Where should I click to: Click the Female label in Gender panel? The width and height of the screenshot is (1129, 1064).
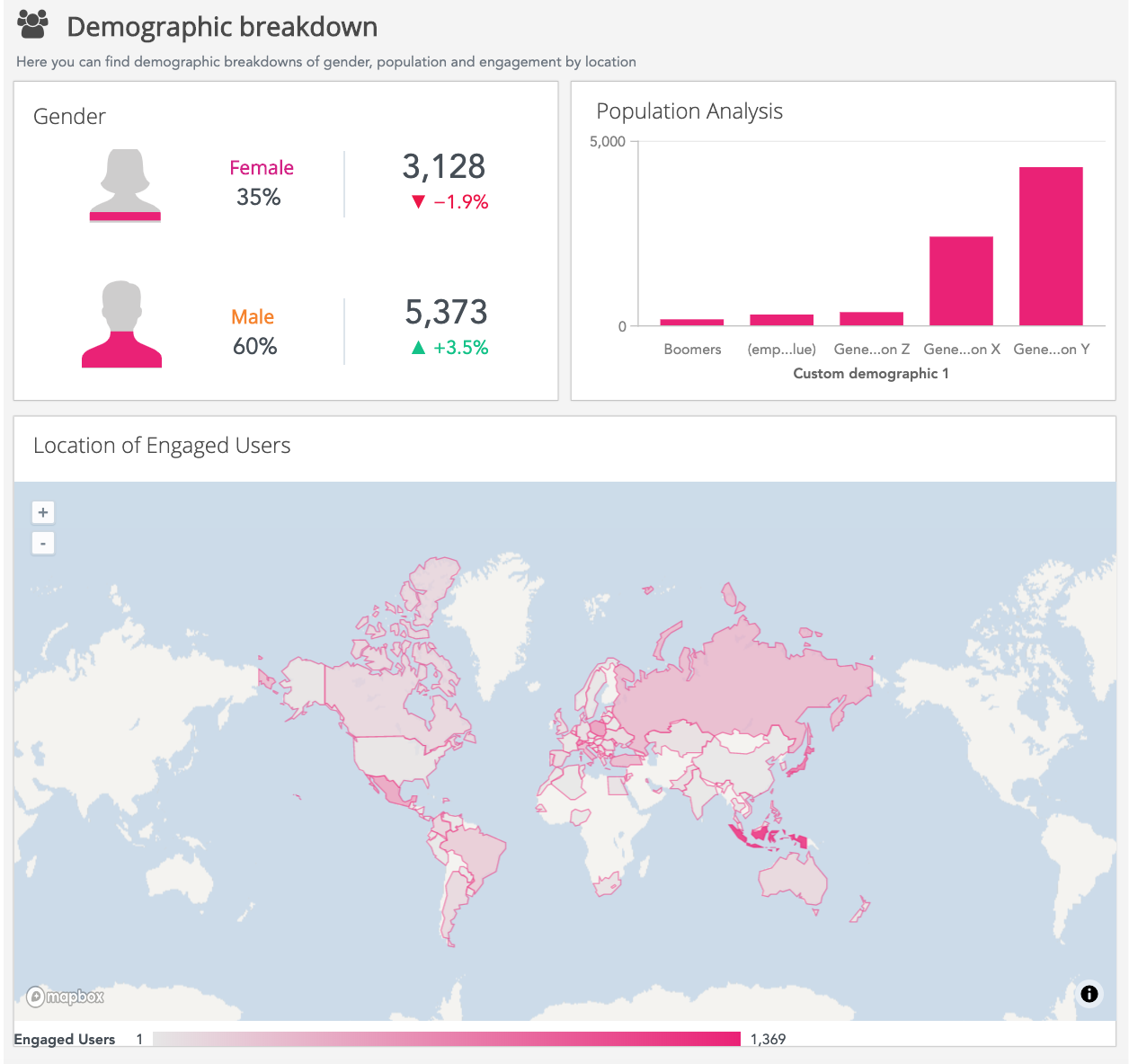pos(262,168)
